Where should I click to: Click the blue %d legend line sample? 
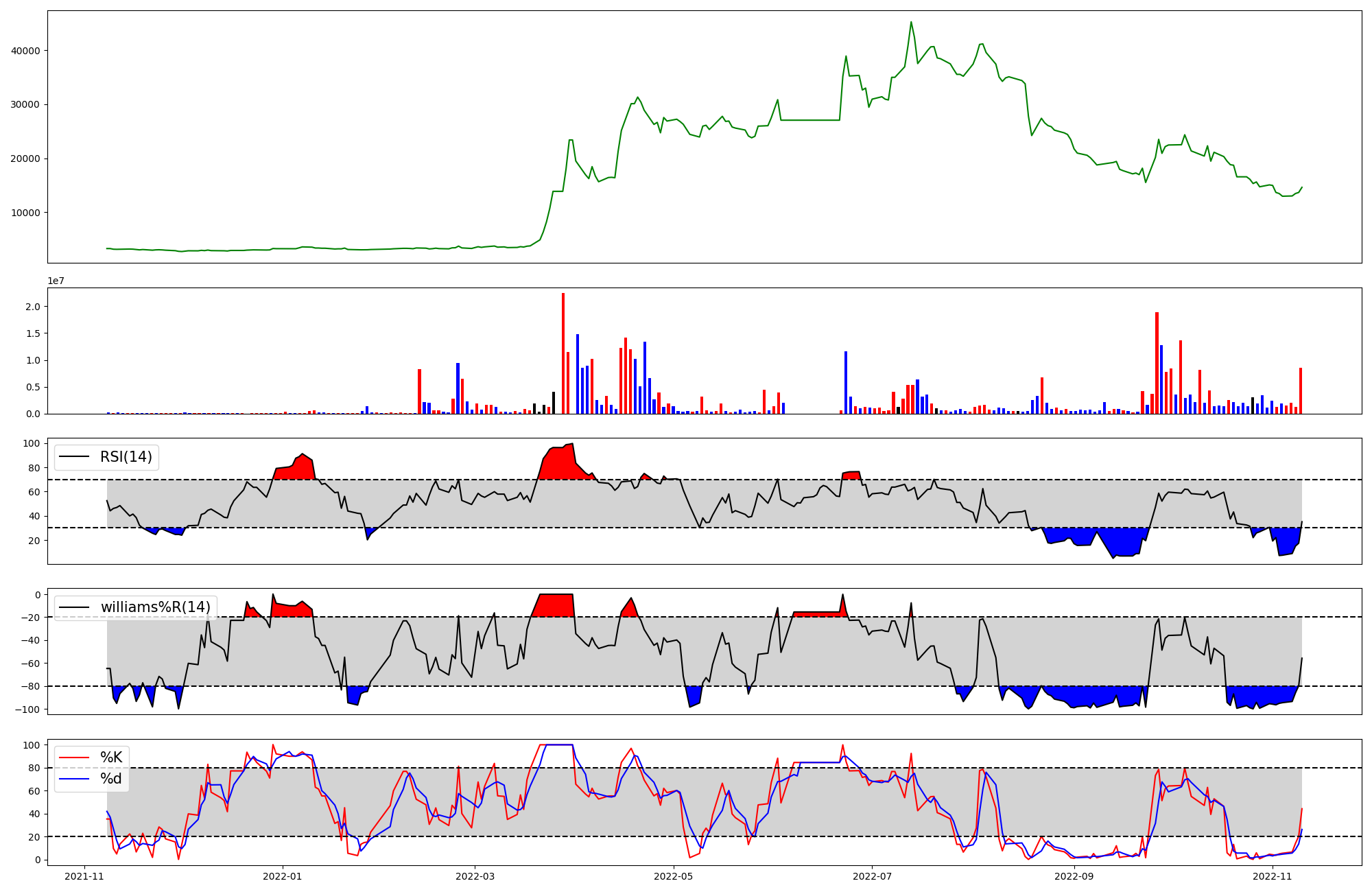point(74,779)
